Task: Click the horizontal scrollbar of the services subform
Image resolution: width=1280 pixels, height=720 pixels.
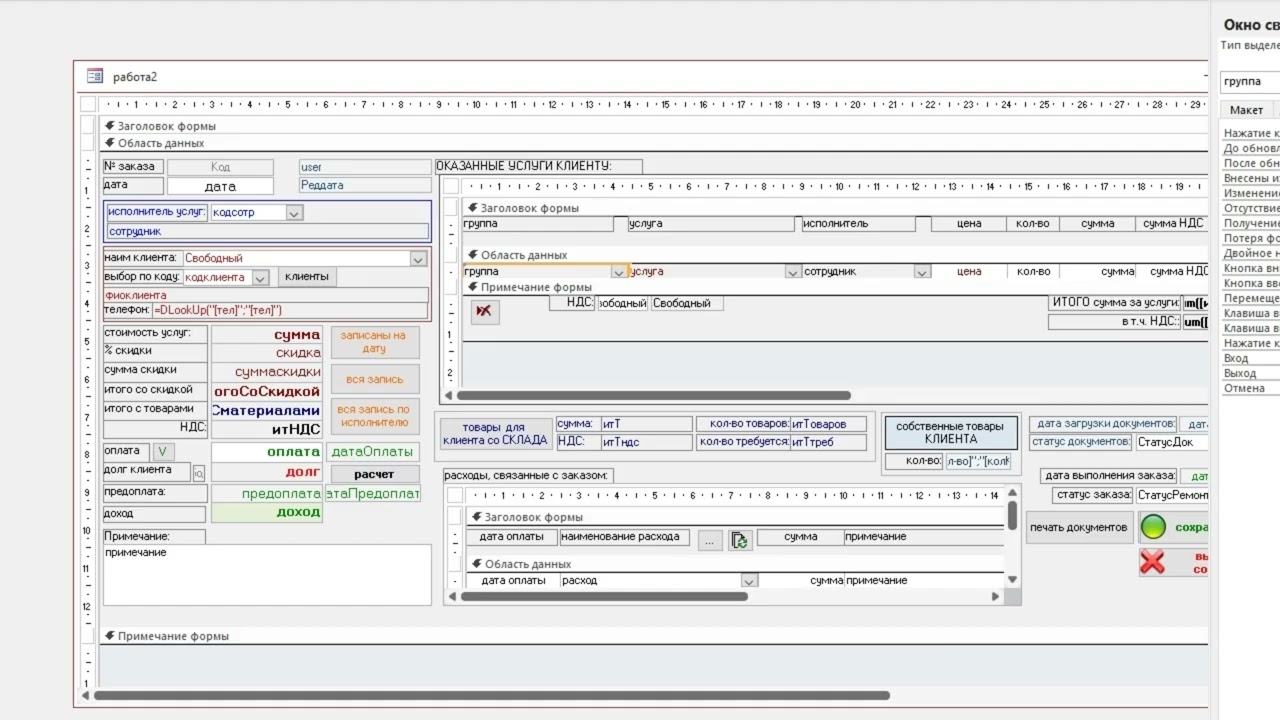Action: [654, 396]
